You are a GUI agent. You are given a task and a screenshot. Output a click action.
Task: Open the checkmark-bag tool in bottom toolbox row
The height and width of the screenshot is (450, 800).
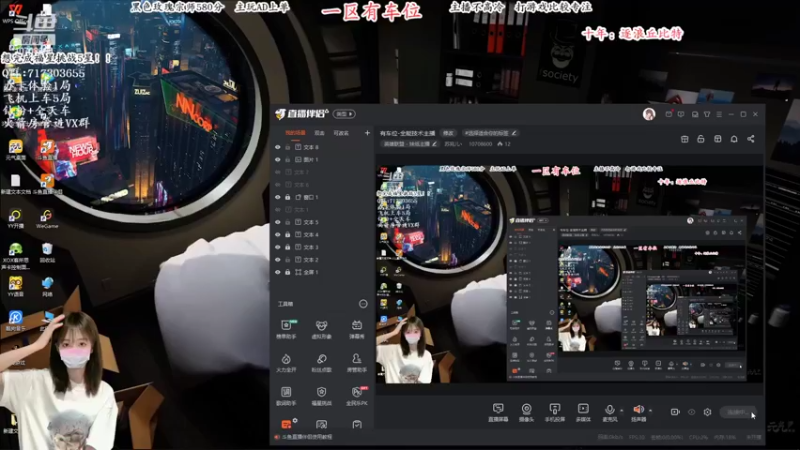(357, 424)
